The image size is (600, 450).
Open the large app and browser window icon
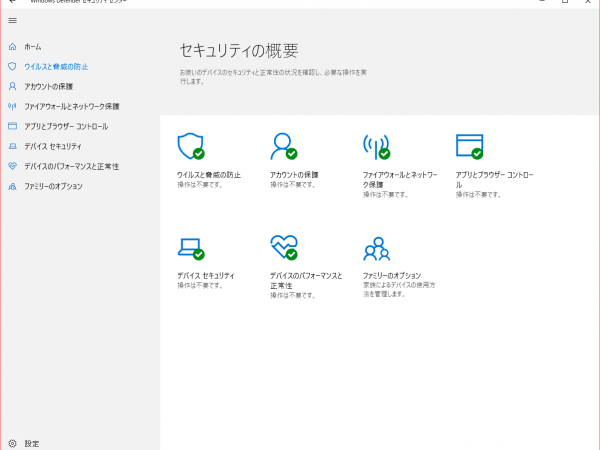pos(470,147)
